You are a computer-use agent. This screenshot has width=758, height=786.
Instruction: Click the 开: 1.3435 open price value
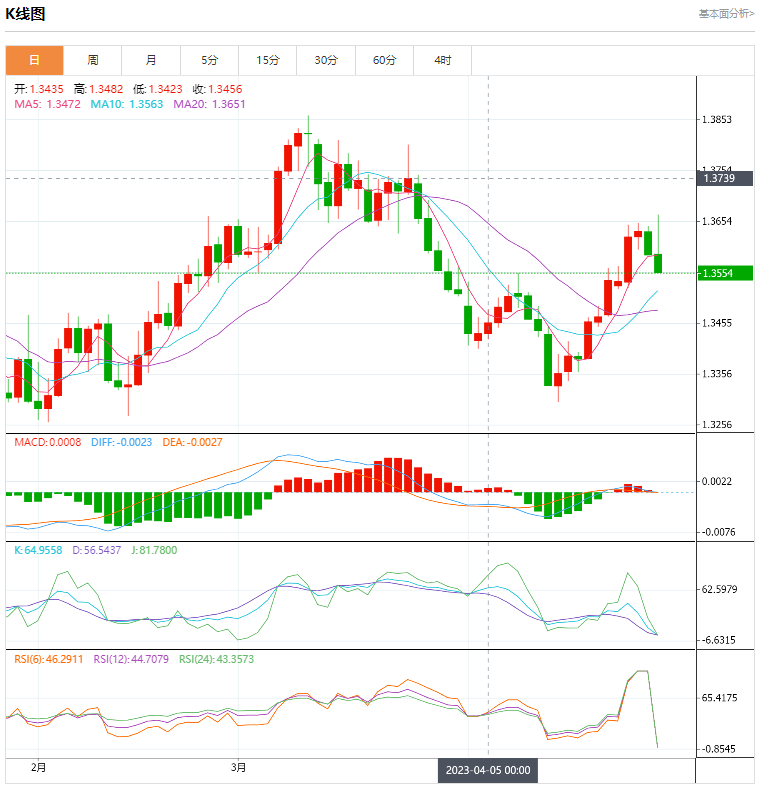[x=39, y=89]
